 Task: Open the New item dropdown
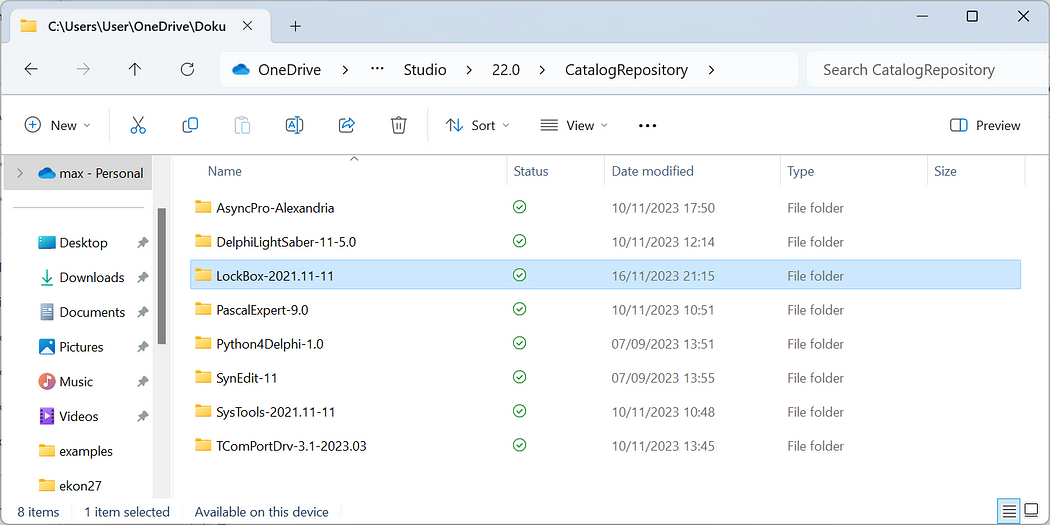pyautogui.click(x=57, y=125)
